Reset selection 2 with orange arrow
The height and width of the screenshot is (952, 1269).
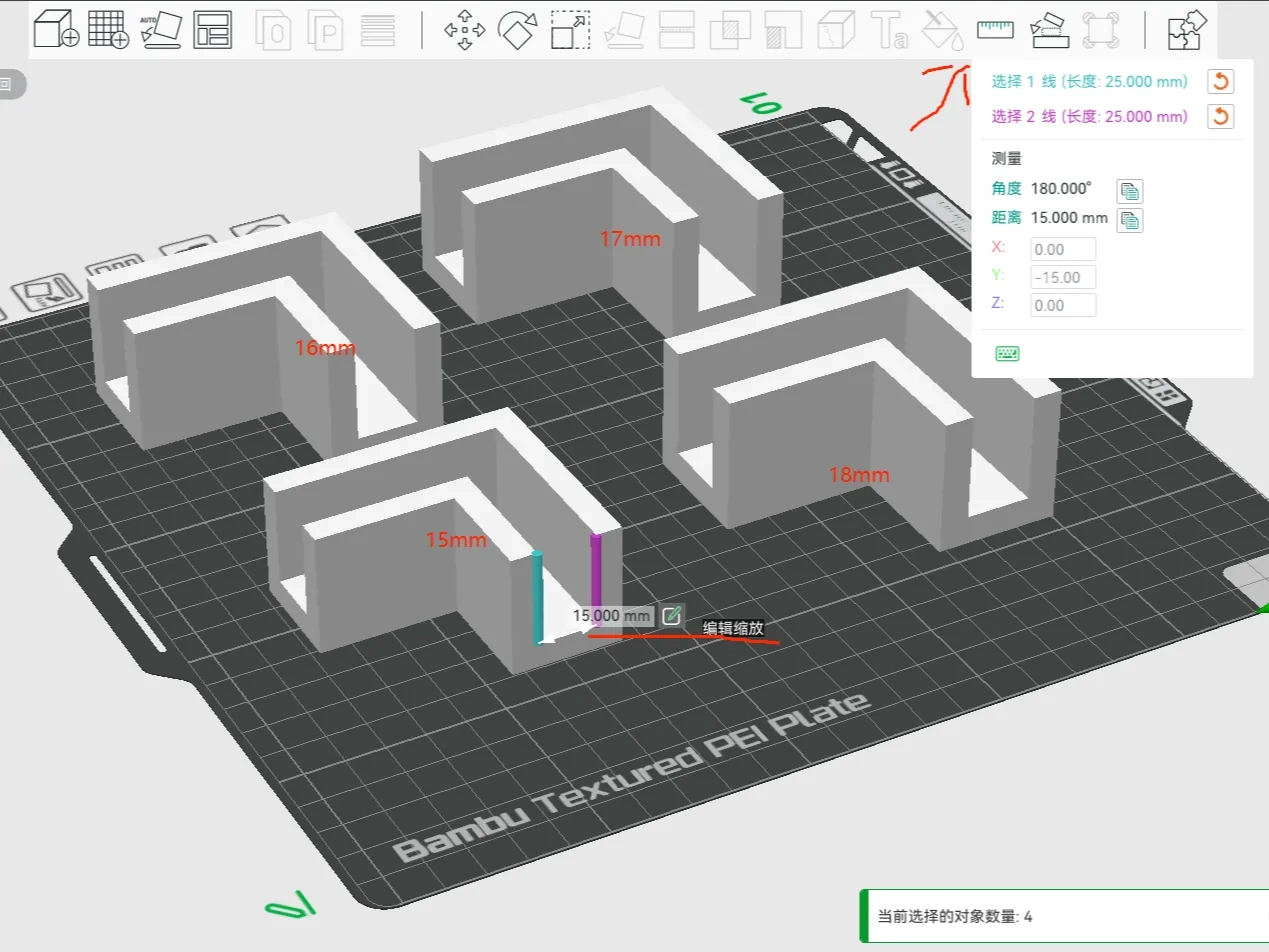click(x=1220, y=117)
